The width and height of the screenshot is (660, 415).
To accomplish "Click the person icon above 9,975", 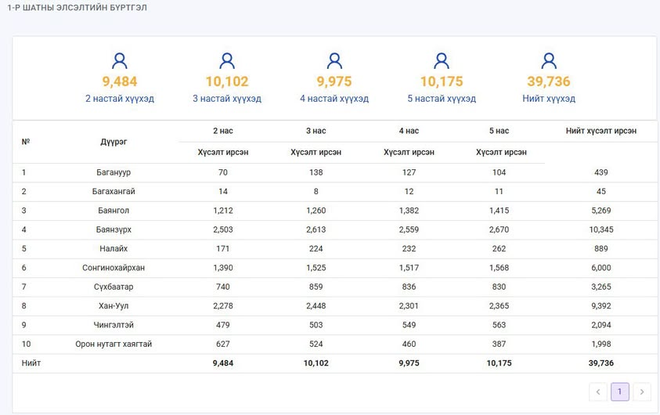I will (x=334, y=61).
